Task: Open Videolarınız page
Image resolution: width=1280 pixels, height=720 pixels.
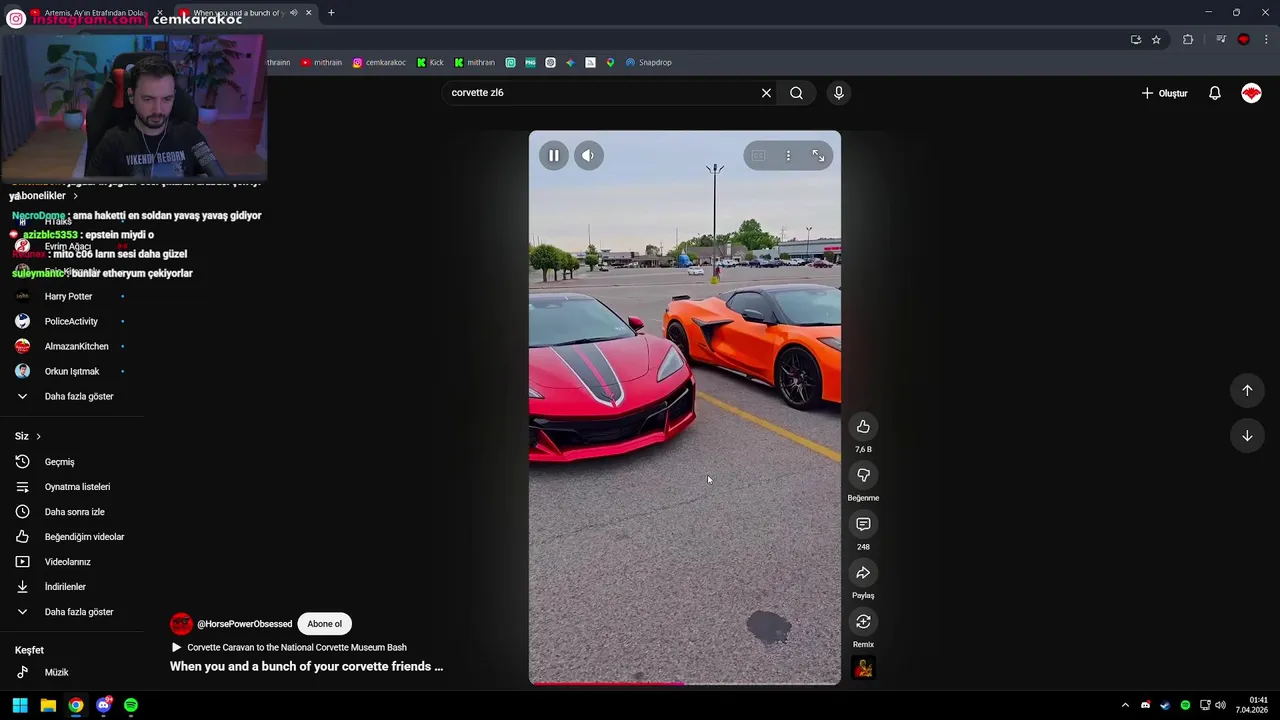Action: coord(70,562)
